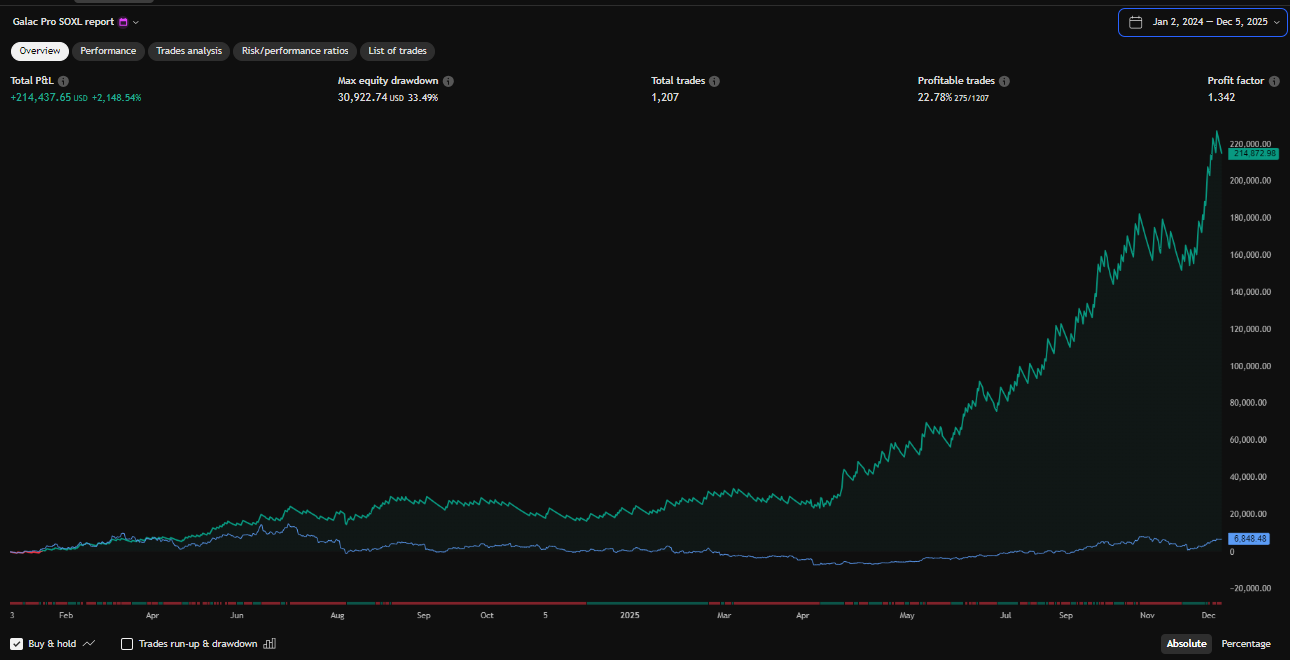Click the info icon beside Total P&L

click(x=63, y=81)
